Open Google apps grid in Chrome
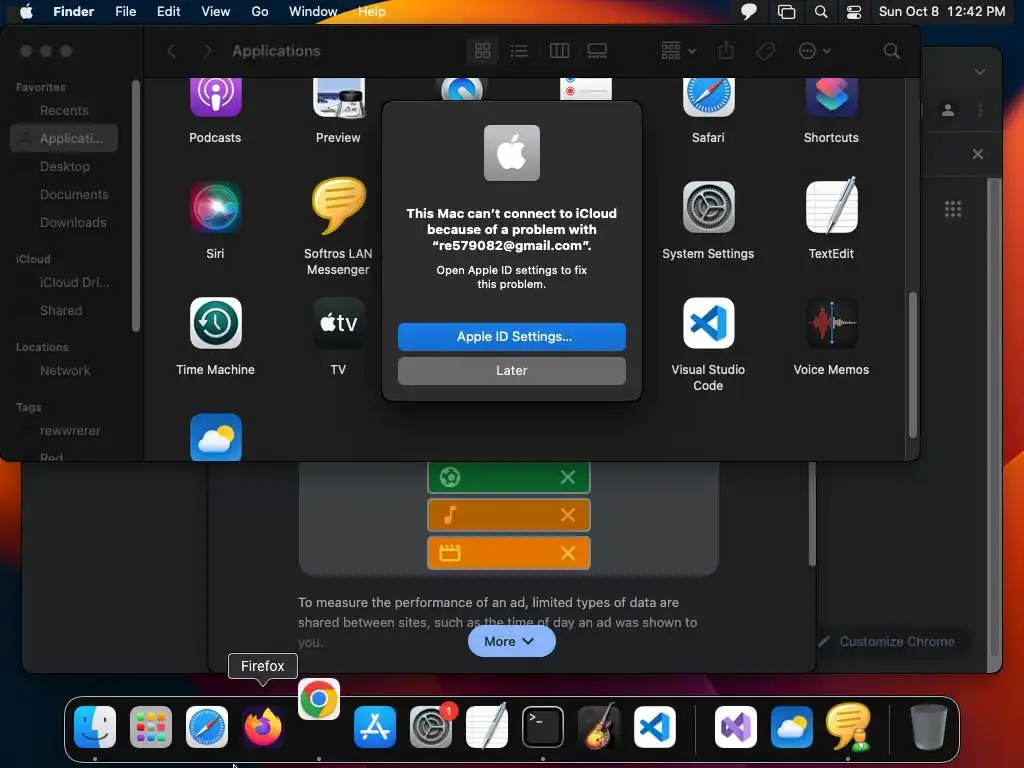1024x768 pixels. (x=953, y=209)
